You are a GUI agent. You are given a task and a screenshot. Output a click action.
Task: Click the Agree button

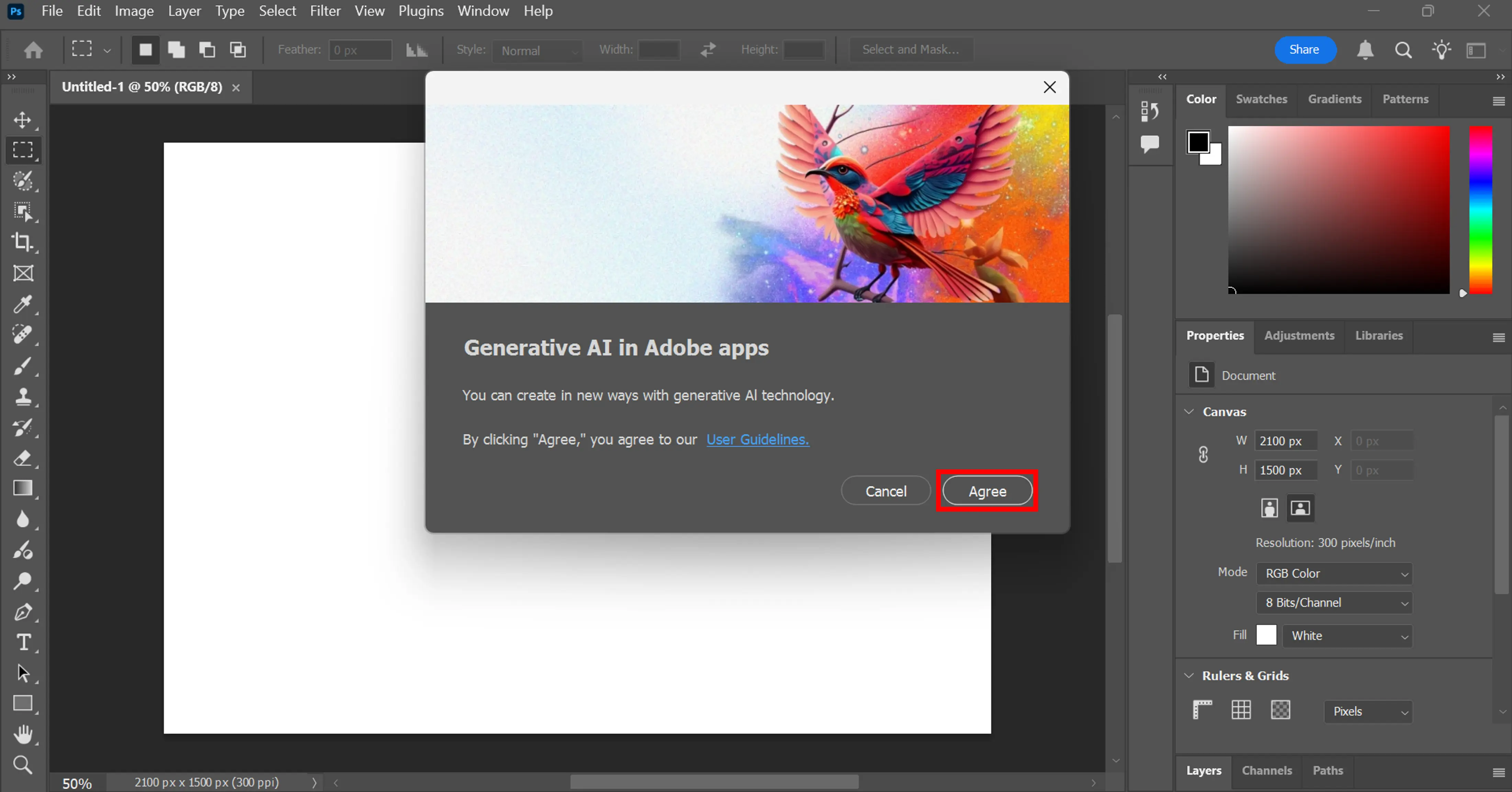click(x=987, y=491)
